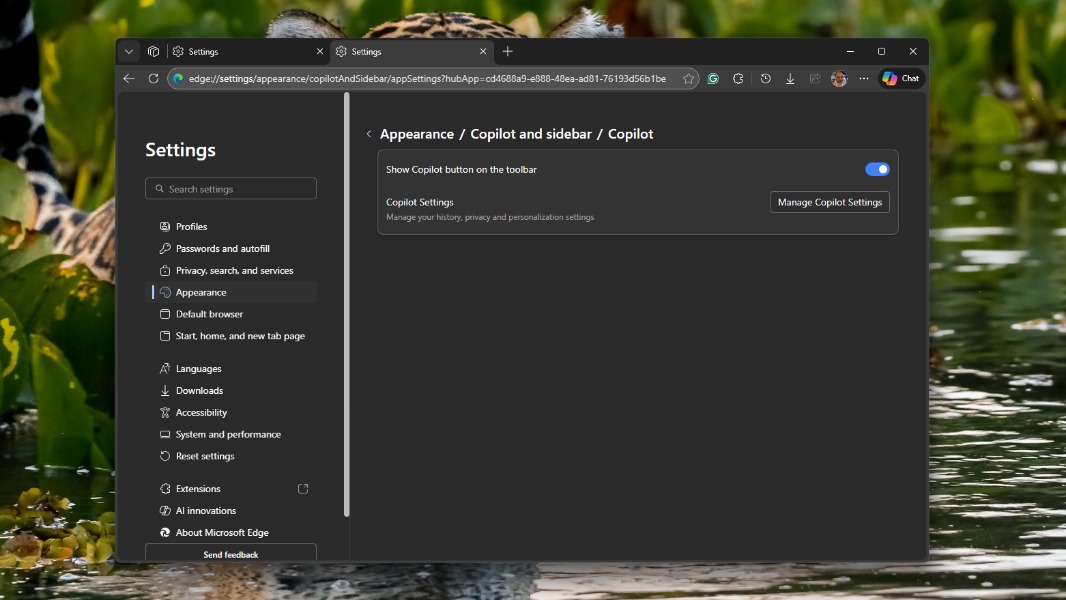Add this page to favorites with star icon
This screenshot has height=600, width=1066.
(688, 79)
